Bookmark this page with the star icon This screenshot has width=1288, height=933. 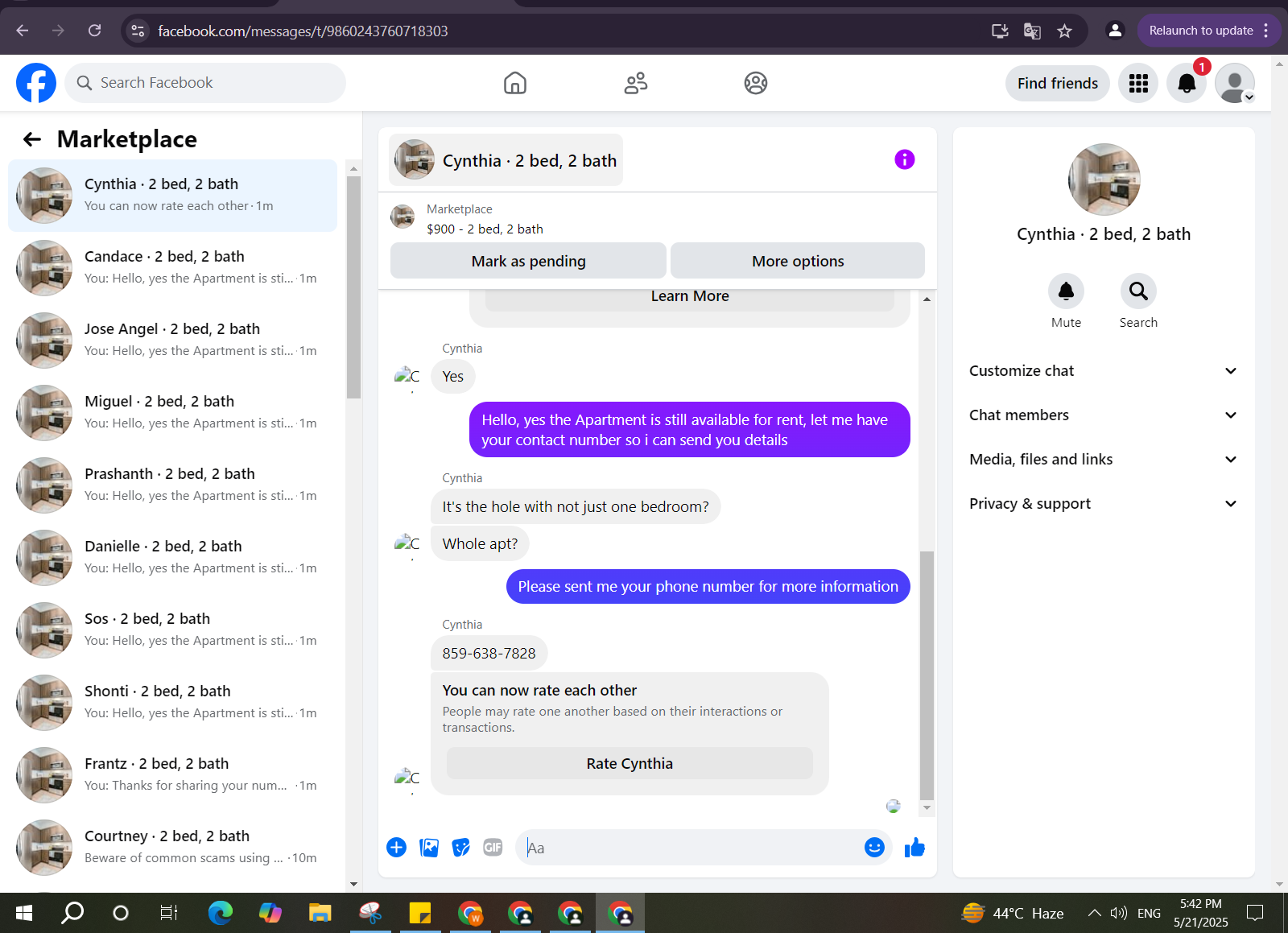[x=1064, y=31]
